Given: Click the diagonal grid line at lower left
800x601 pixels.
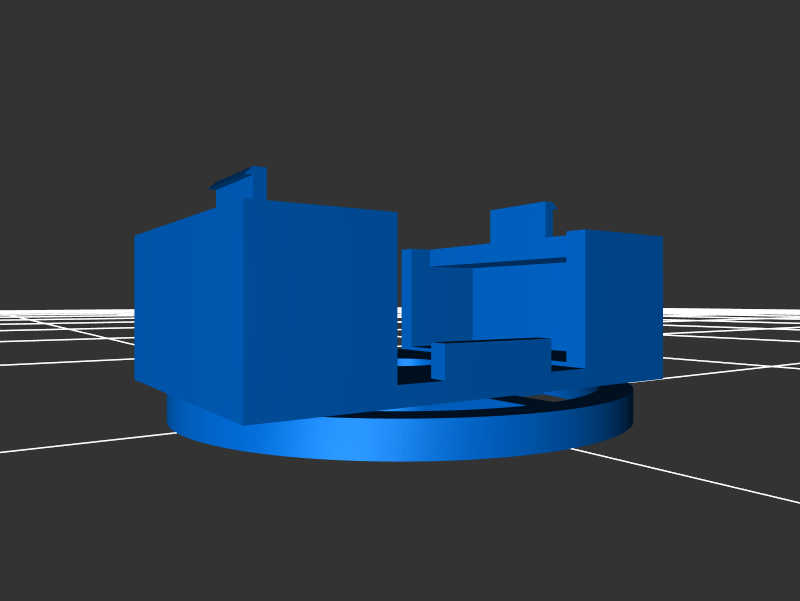Looking at the screenshot, I should tap(80, 443).
